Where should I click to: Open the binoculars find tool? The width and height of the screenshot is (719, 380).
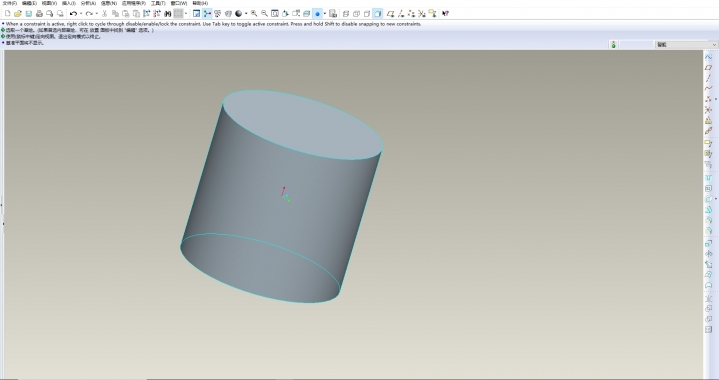(x=167, y=14)
